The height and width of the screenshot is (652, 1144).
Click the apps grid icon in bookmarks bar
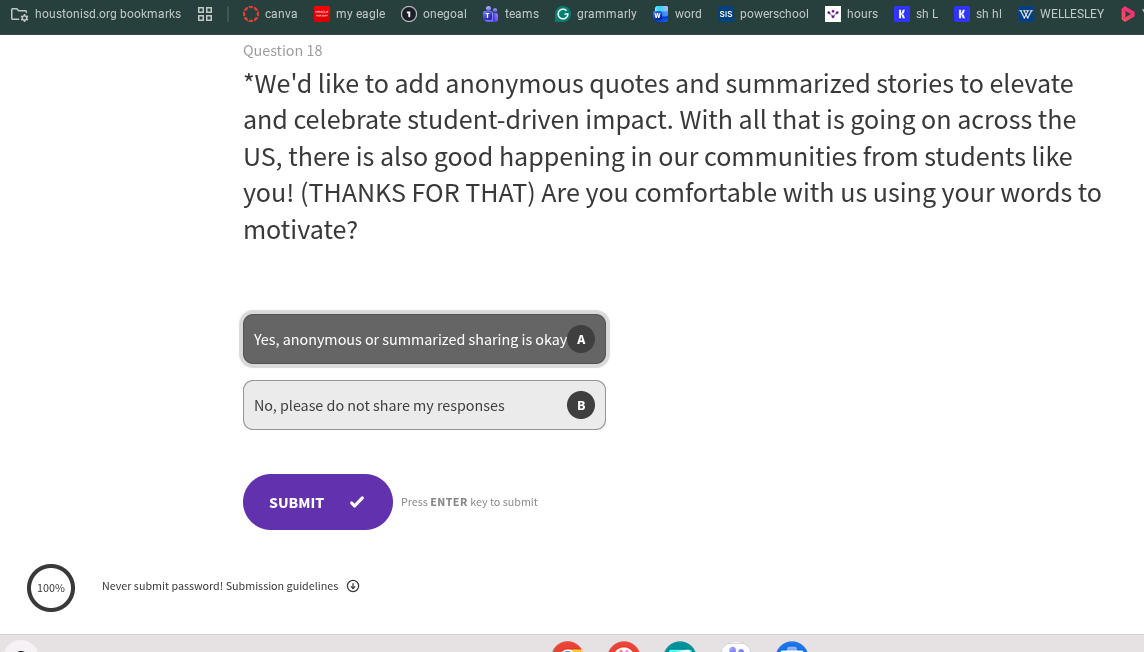(x=205, y=14)
